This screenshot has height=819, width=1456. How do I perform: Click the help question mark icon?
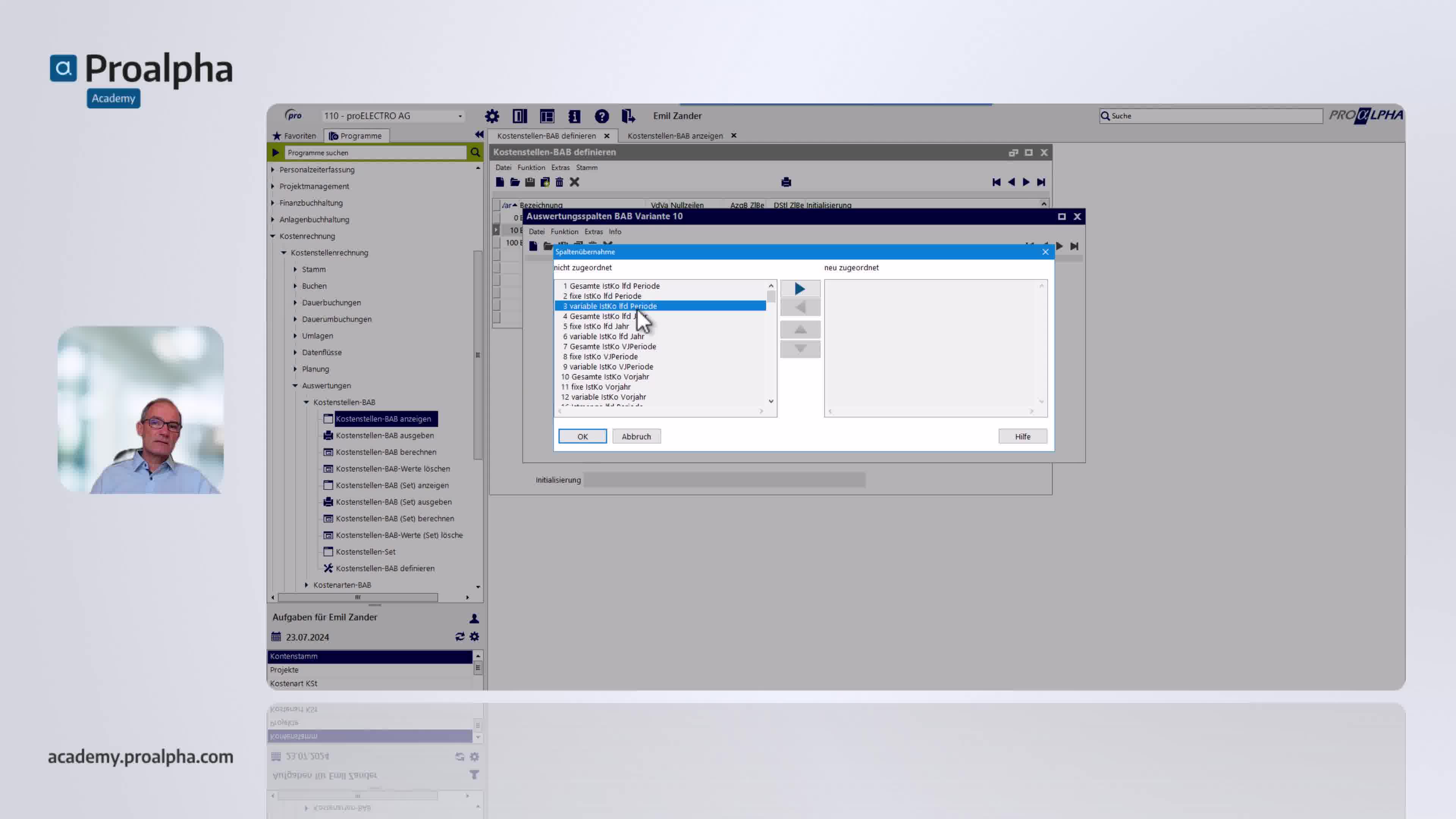pos(601,116)
